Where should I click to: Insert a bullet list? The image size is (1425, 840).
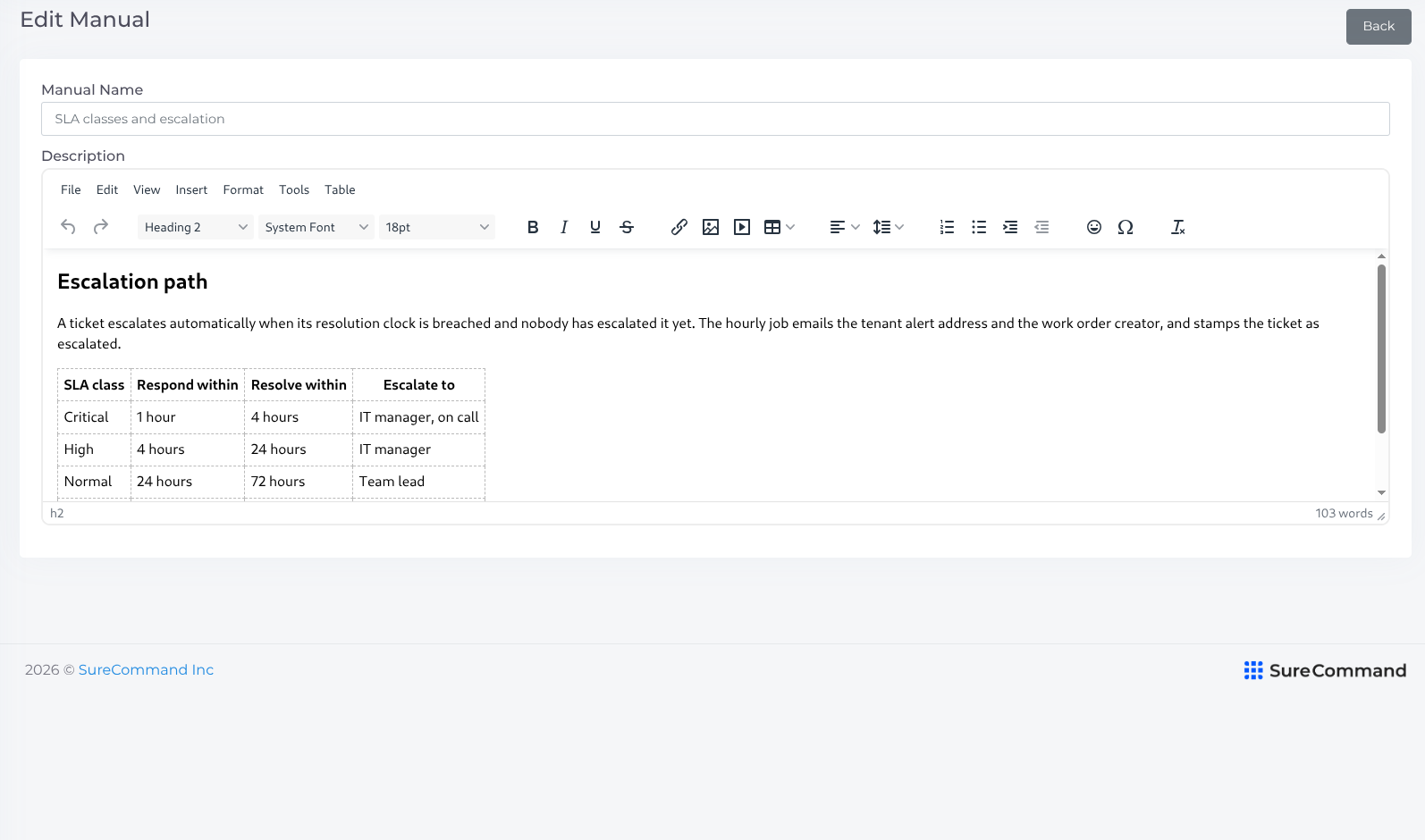[x=979, y=227]
